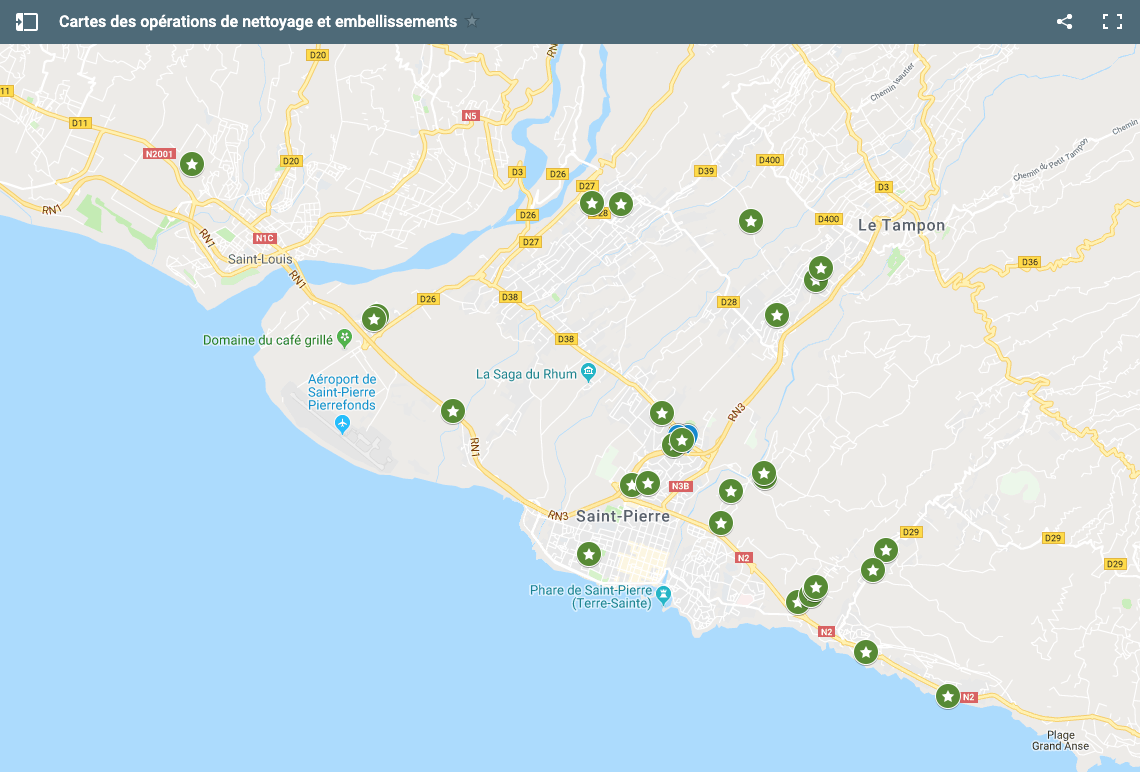1140x772 pixels.
Task: Select the star marker southeast of La Saga du Rhum
Action: 662,414
